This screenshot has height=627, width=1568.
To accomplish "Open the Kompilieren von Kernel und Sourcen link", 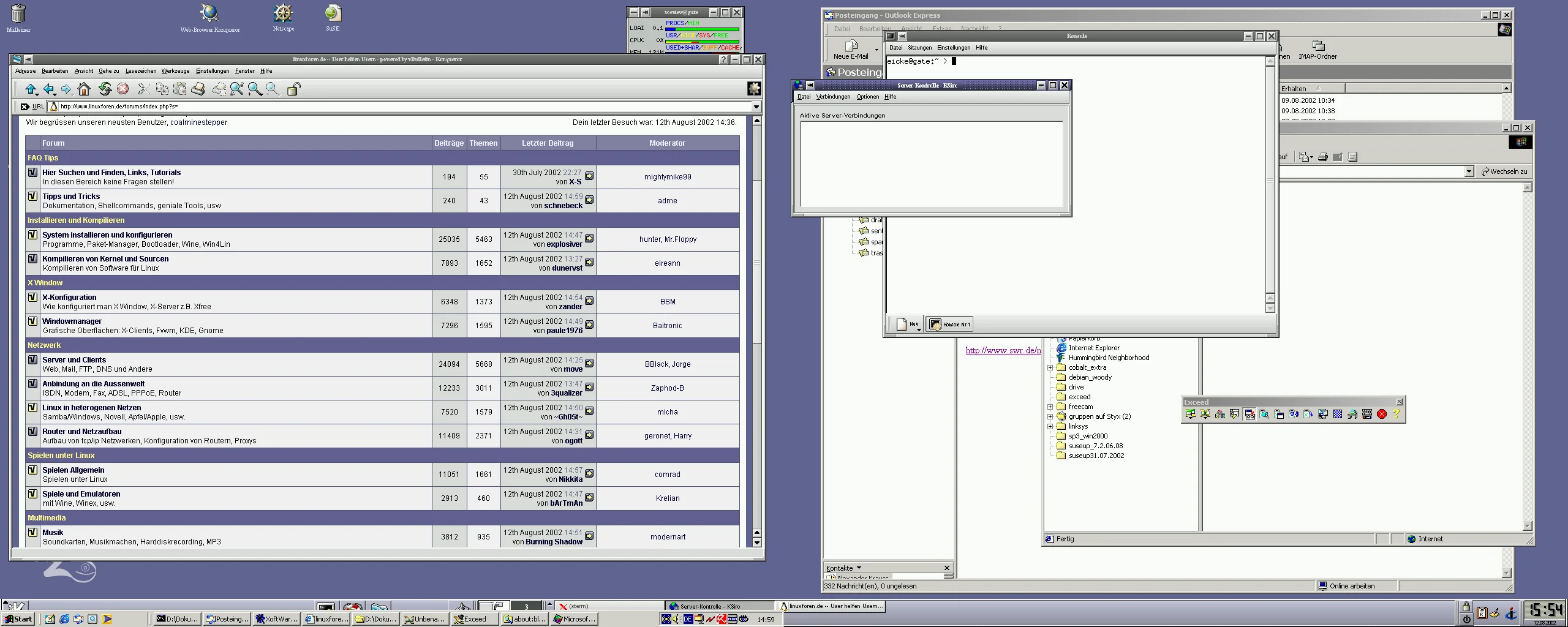I will click(105, 259).
